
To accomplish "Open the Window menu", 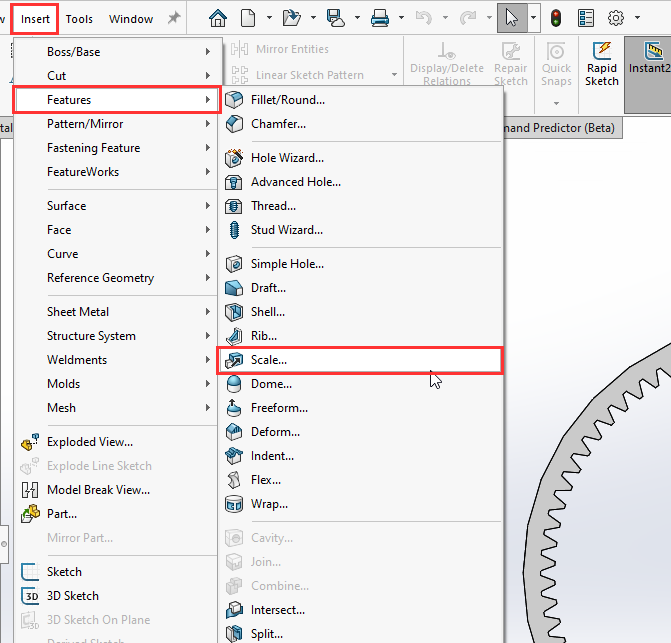I will tap(131, 19).
